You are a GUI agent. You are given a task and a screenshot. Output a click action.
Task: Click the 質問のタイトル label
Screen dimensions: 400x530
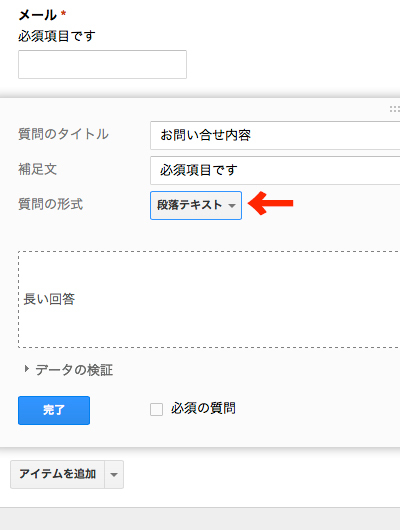click(x=64, y=134)
